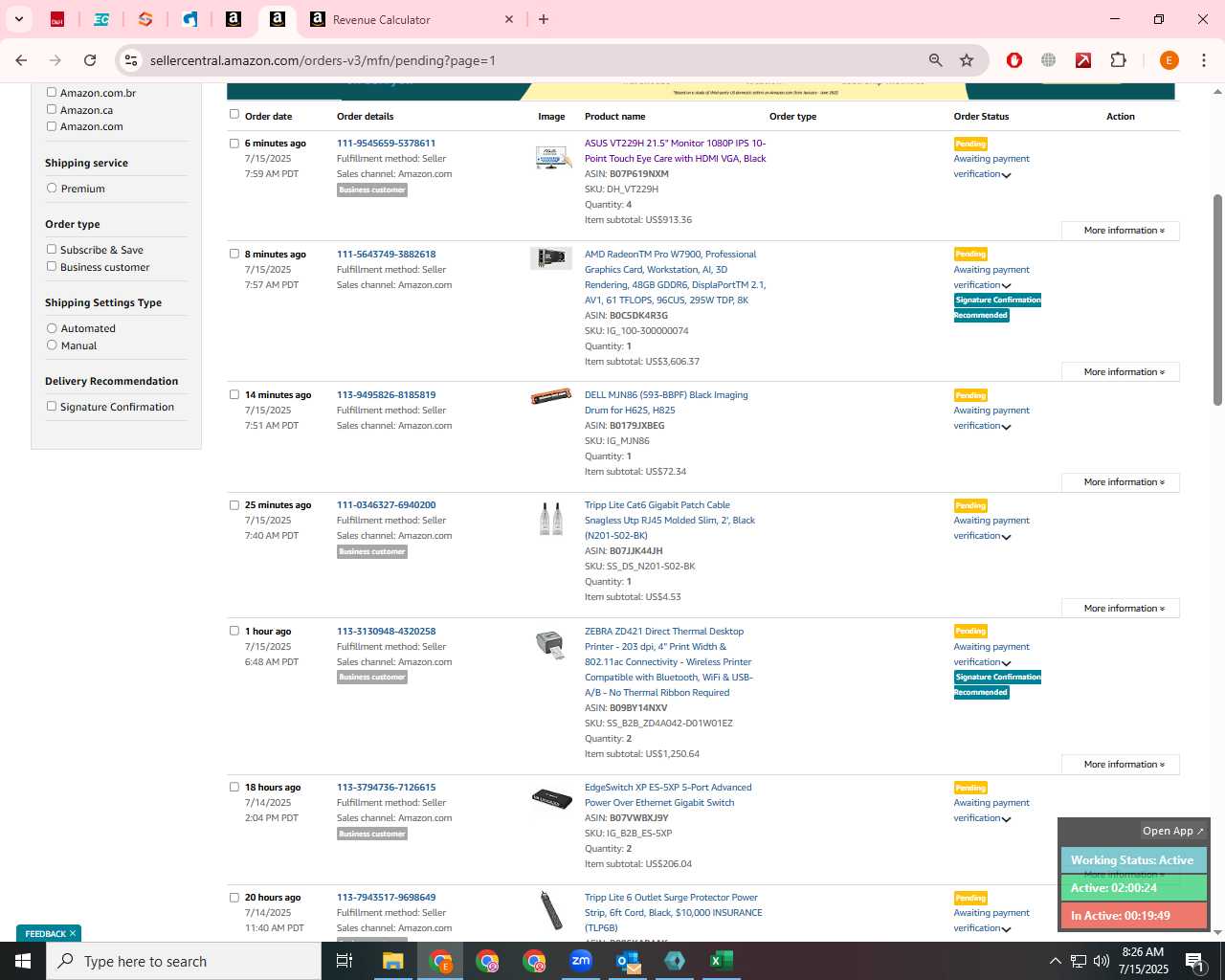The width and height of the screenshot is (1225, 980).
Task: Expand More information for ASUS VT229H order
Action: point(1121,231)
